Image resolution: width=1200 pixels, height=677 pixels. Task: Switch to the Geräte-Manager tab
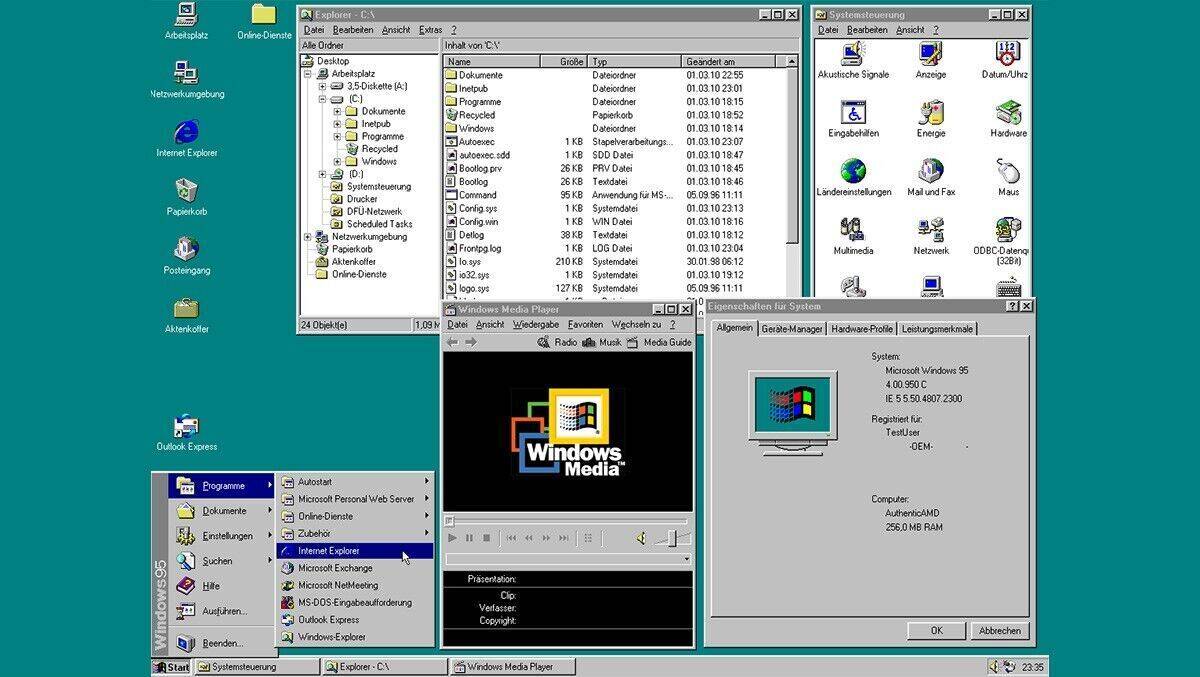tap(792, 329)
